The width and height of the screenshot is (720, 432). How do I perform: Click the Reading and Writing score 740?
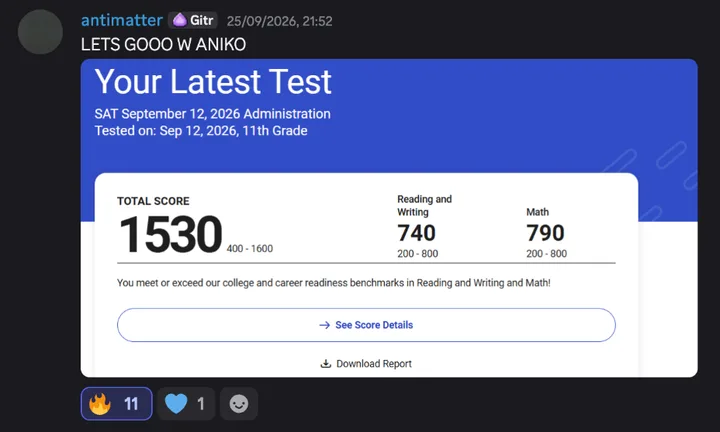click(x=416, y=233)
